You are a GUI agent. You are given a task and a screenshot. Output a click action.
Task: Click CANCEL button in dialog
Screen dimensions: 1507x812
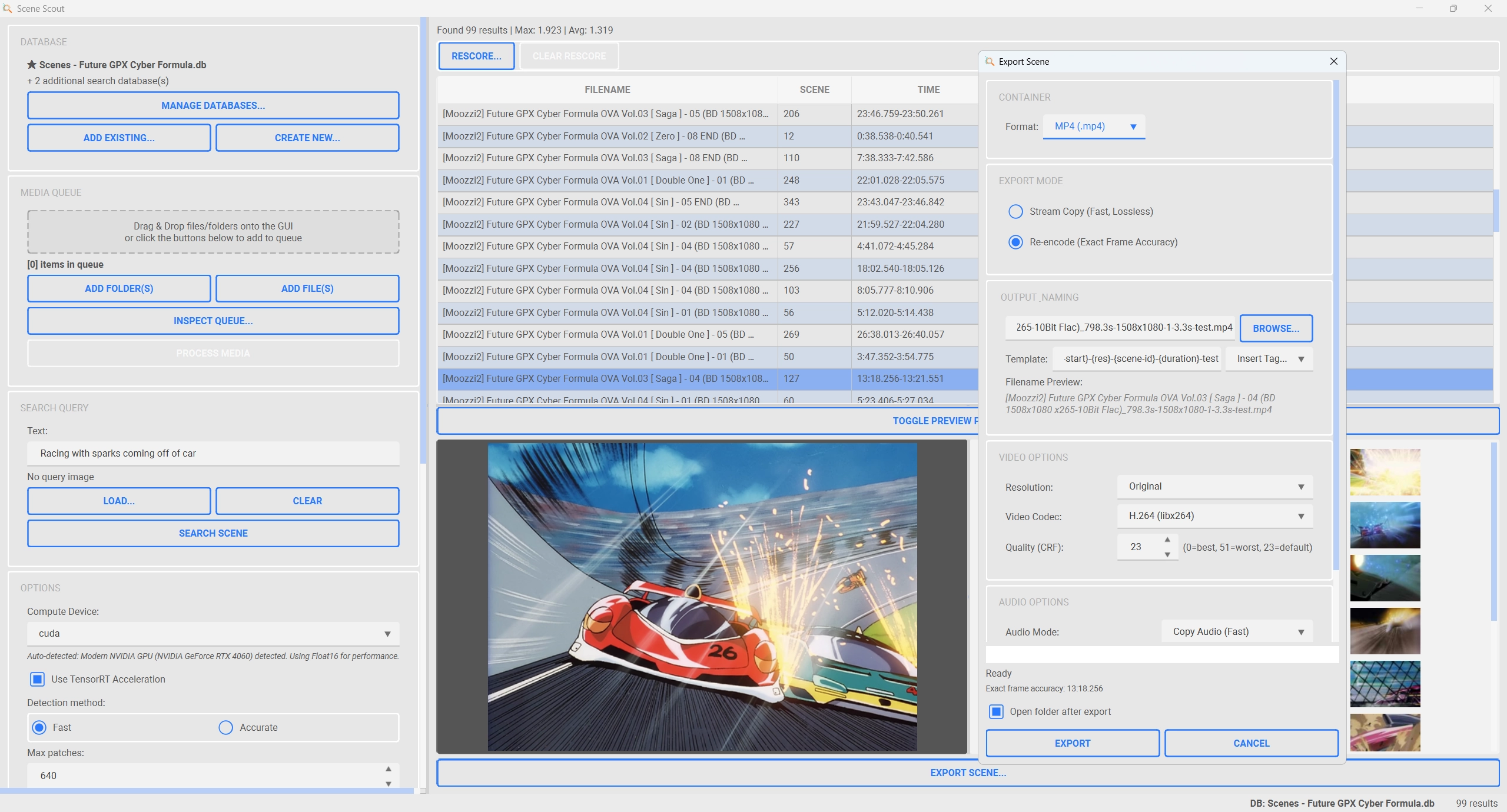pos(1252,743)
